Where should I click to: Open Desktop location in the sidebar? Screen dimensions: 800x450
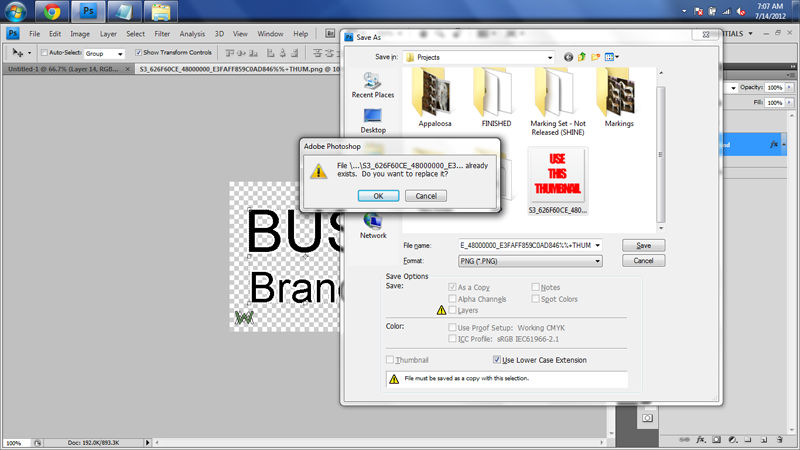pyautogui.click(x=373, y=121)
